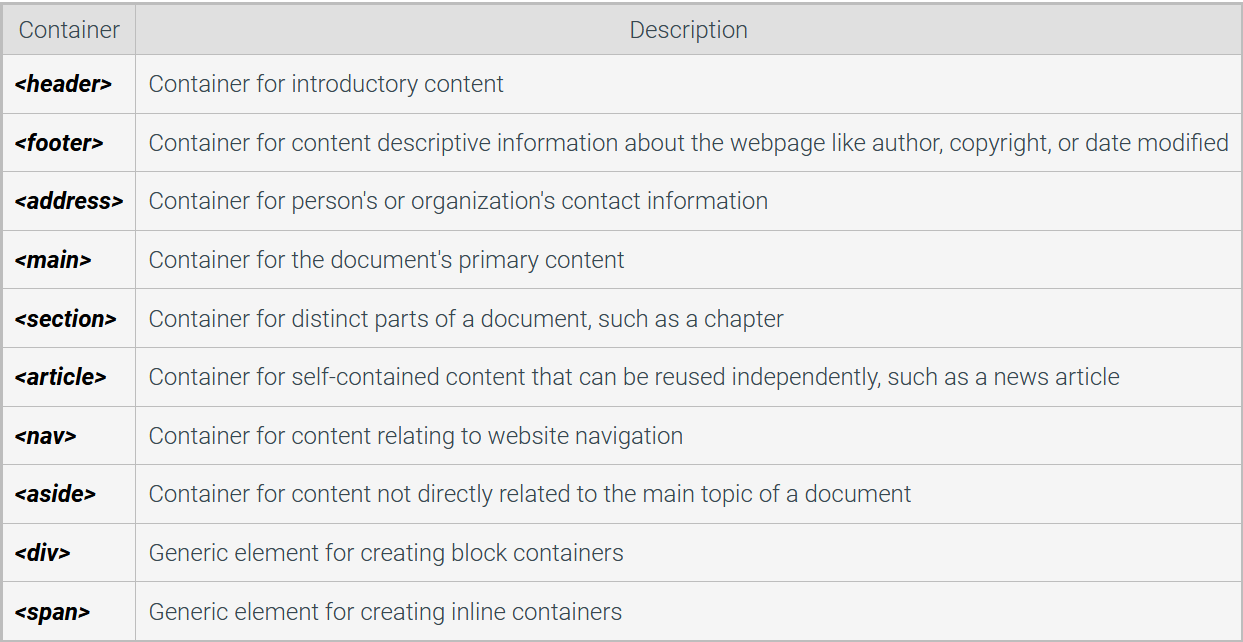
Task: Select the <header> cell
Action: pos(69,84)
